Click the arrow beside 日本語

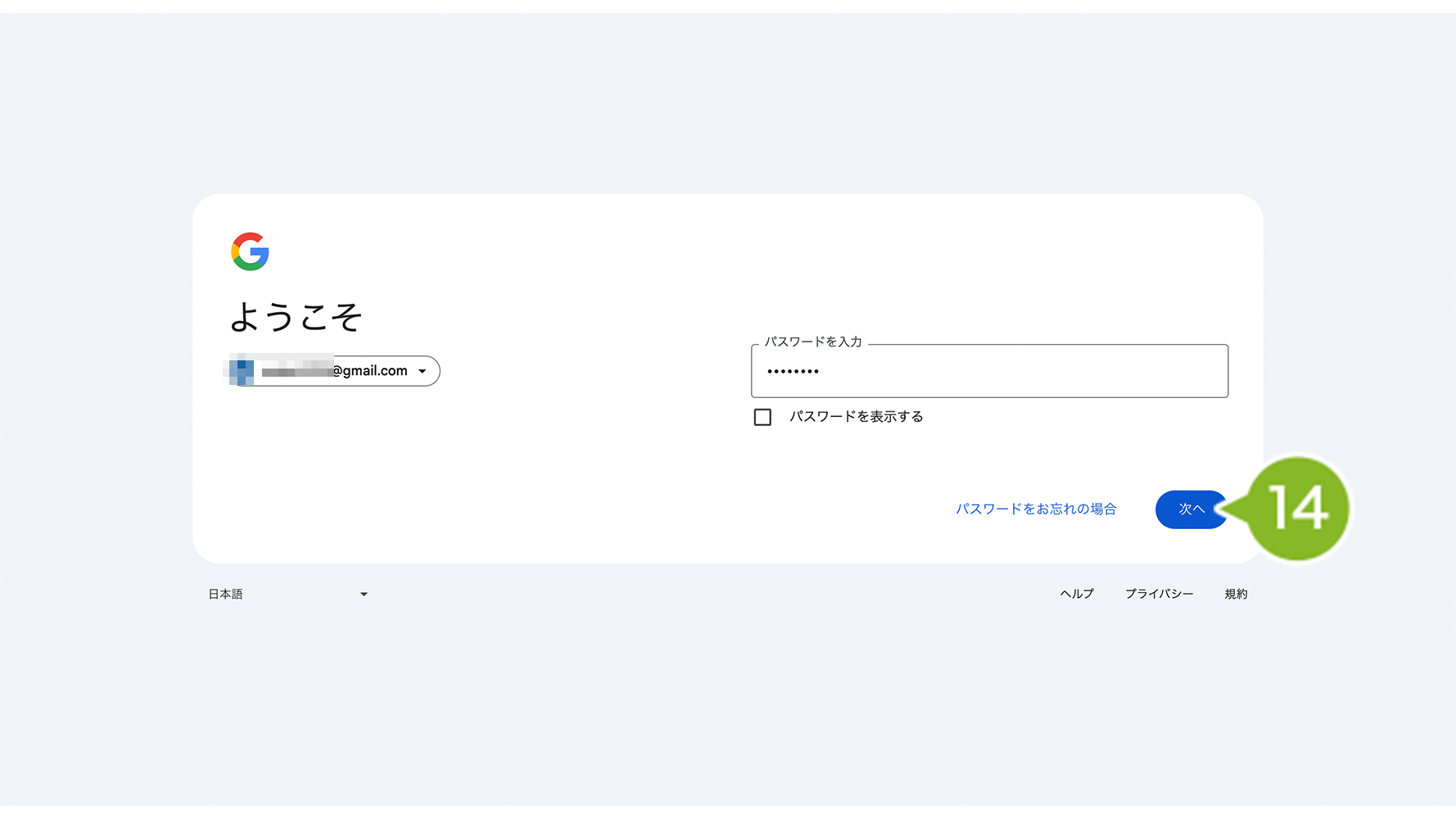tap(364, 595)
